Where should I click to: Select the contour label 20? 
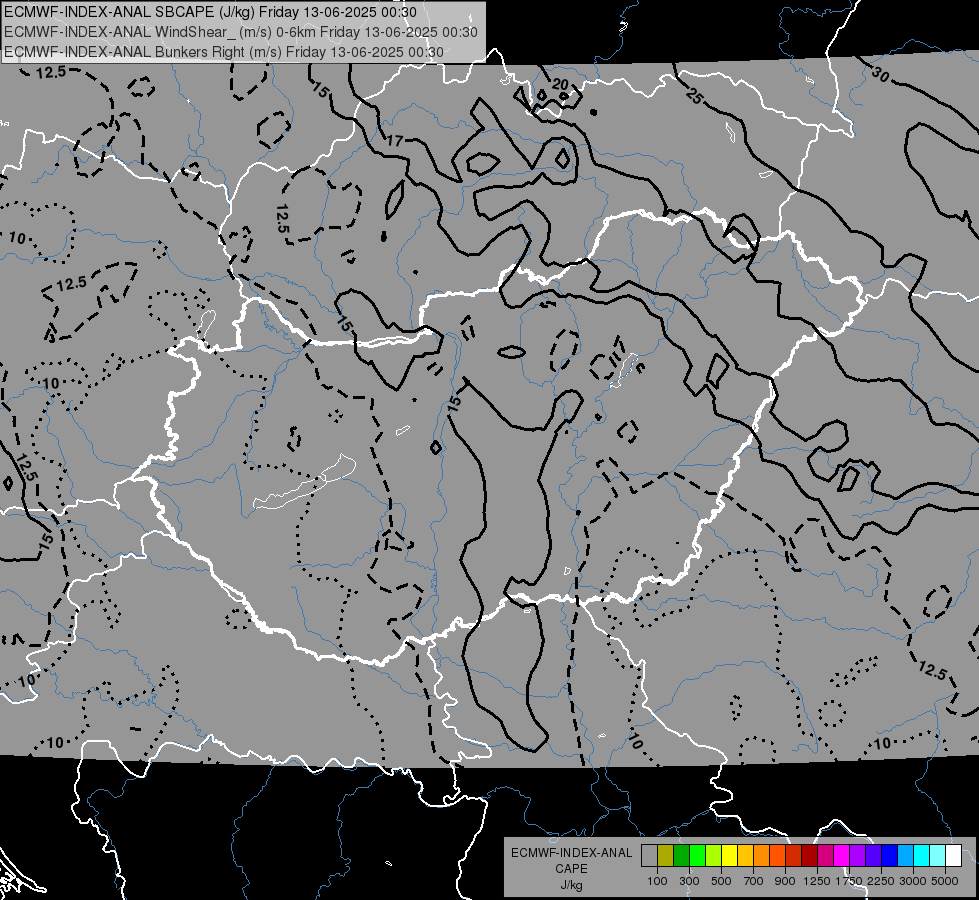pos(560,84)
